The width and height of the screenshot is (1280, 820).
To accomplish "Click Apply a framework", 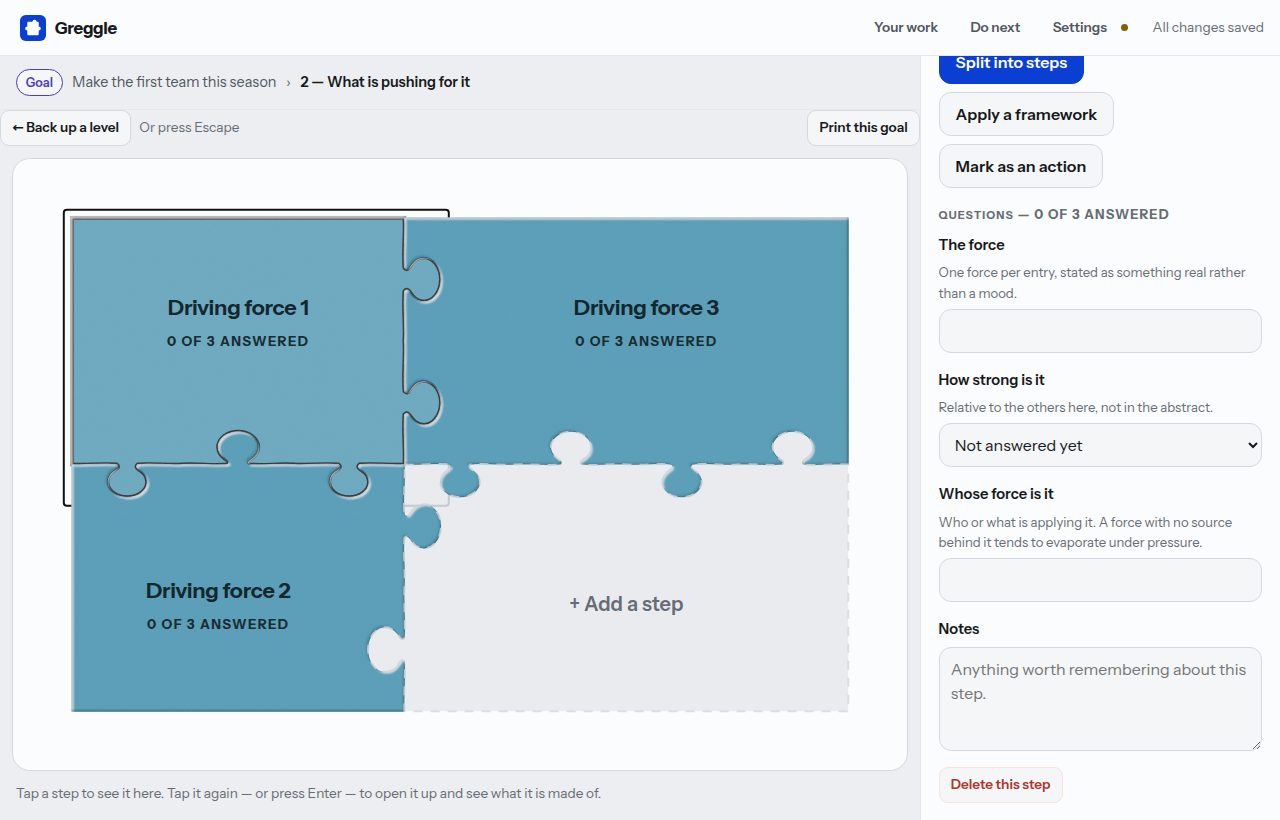I will pos(1026,114).
